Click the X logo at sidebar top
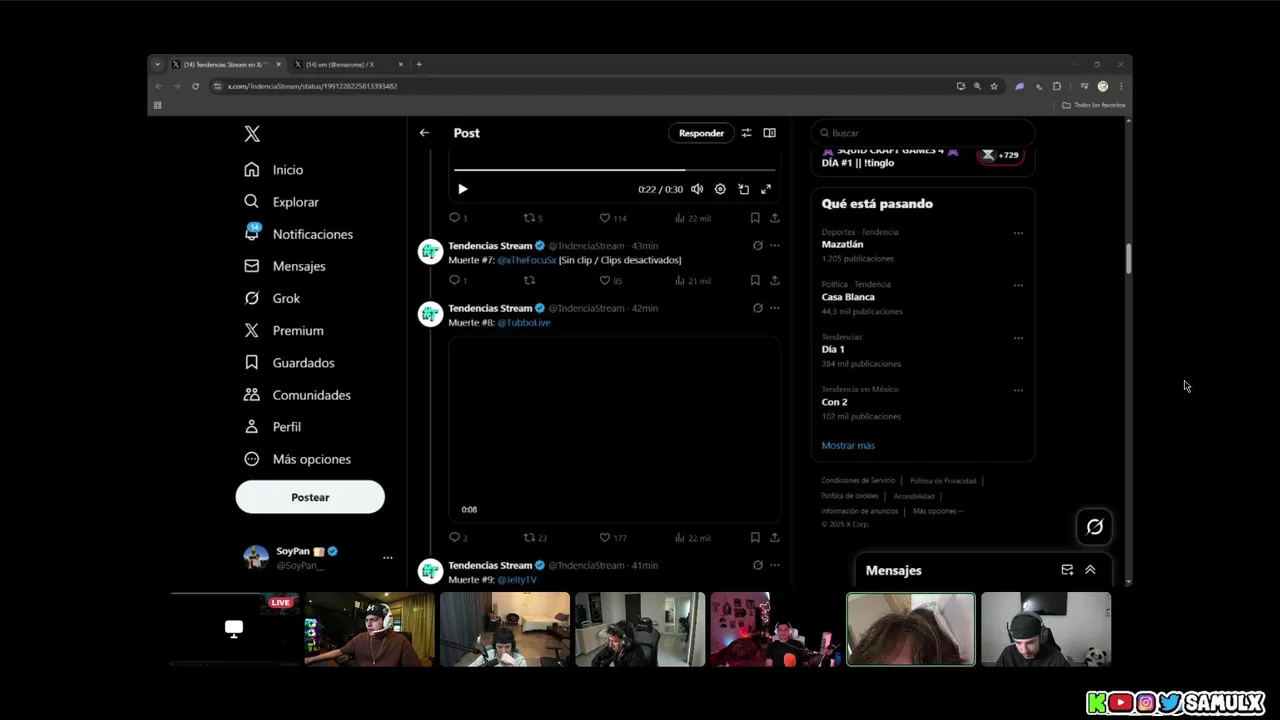 [x=252, y=134]
